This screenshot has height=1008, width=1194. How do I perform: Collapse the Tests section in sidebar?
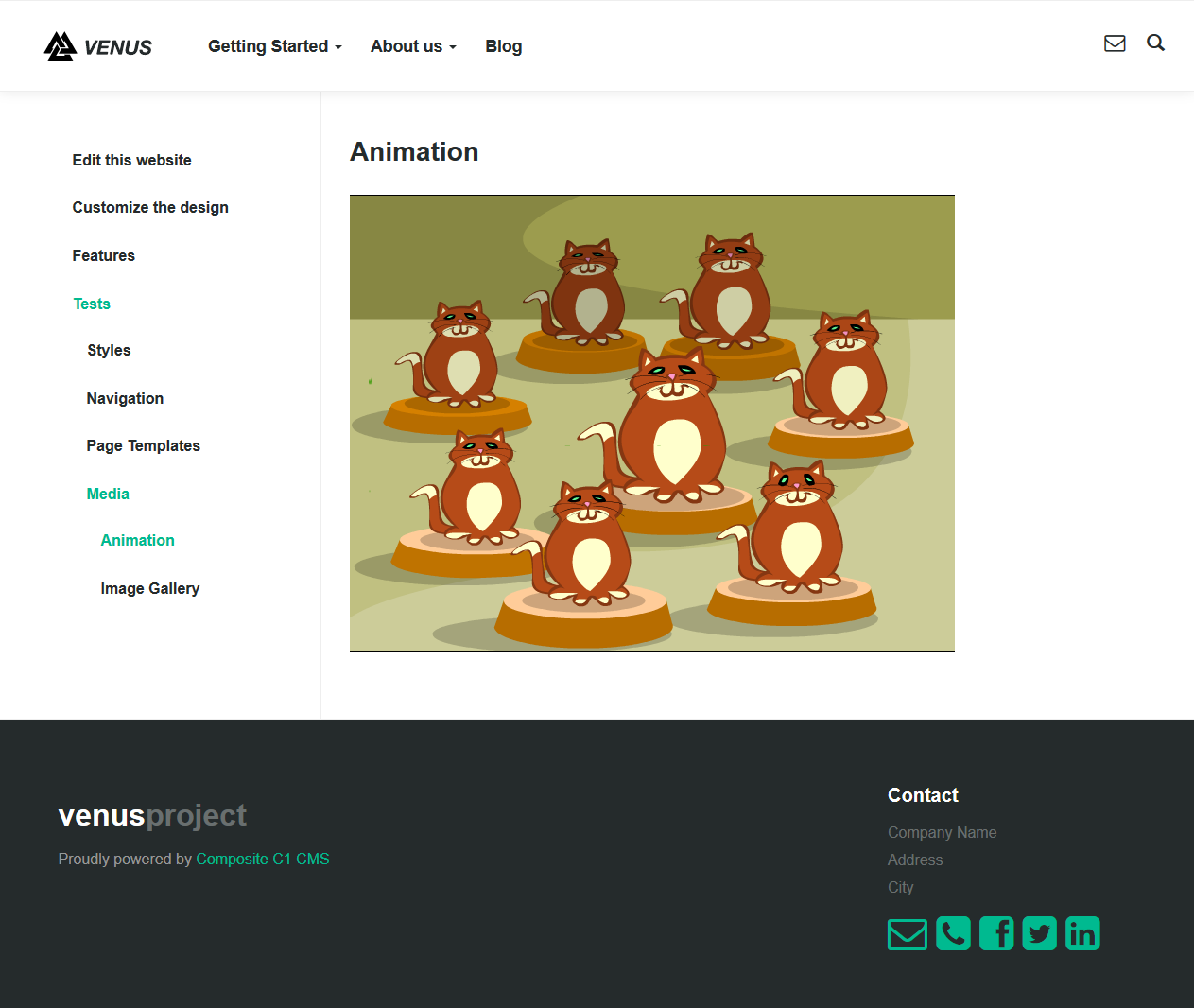point(92,304)
